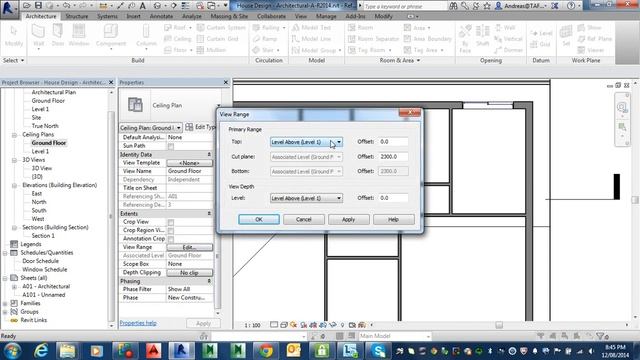Click Help in View Range dialog

coord(393,220)
